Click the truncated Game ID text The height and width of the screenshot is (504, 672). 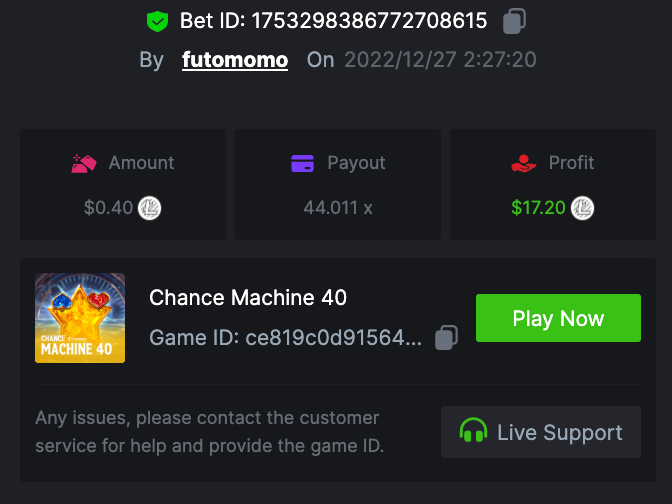pyautogui.click(x=285, y=338)
